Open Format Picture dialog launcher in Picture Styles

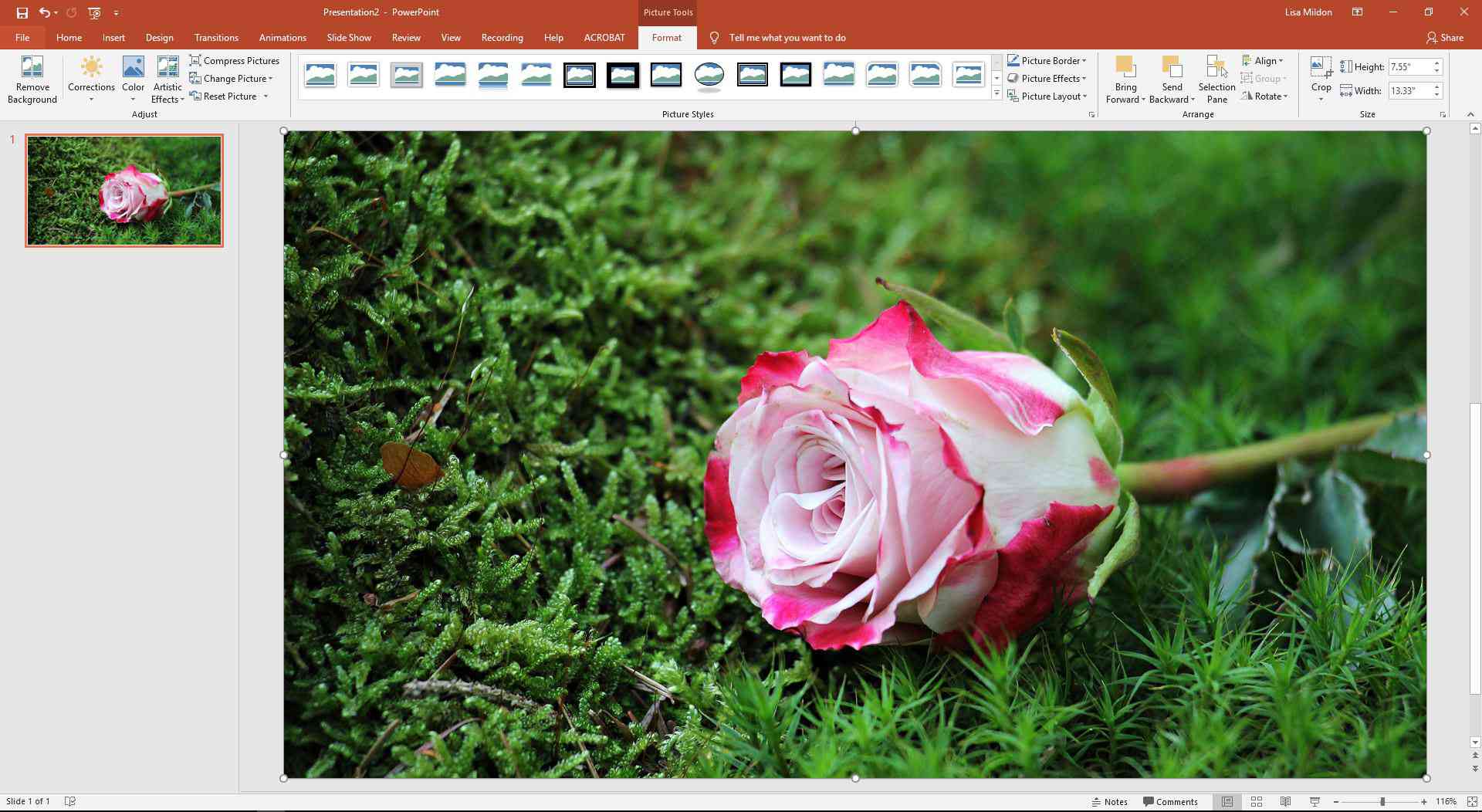pos(1091,114)
